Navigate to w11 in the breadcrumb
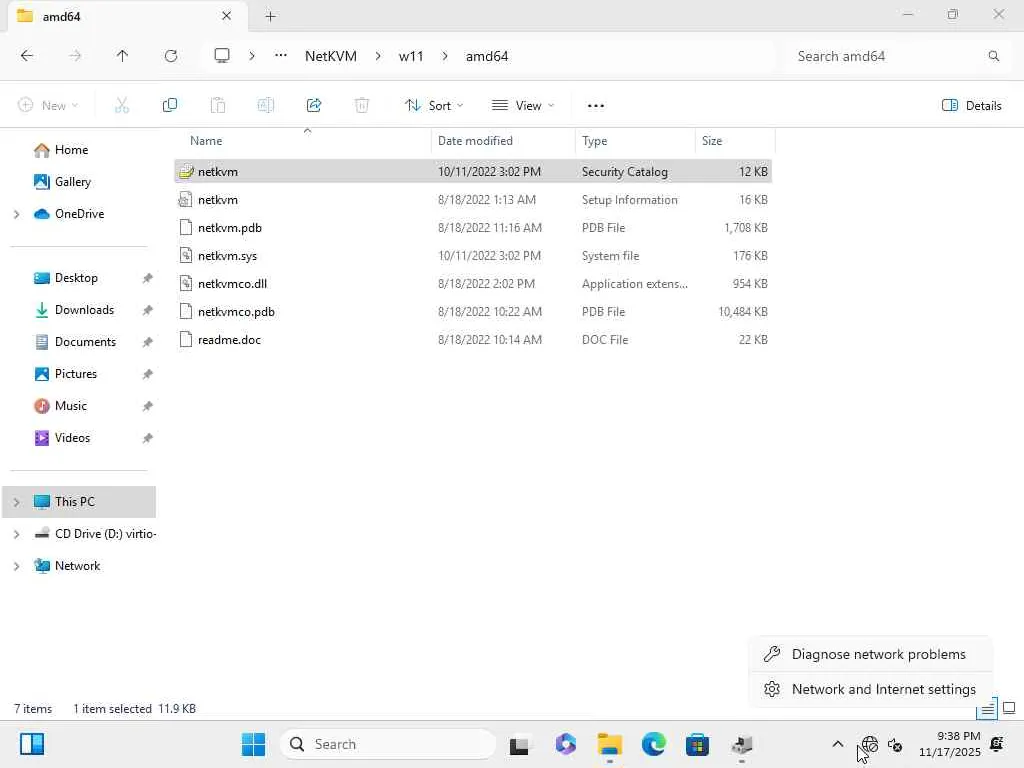Image resolution: width=1024 pixels, height=768 pixels. pos(411,56)
